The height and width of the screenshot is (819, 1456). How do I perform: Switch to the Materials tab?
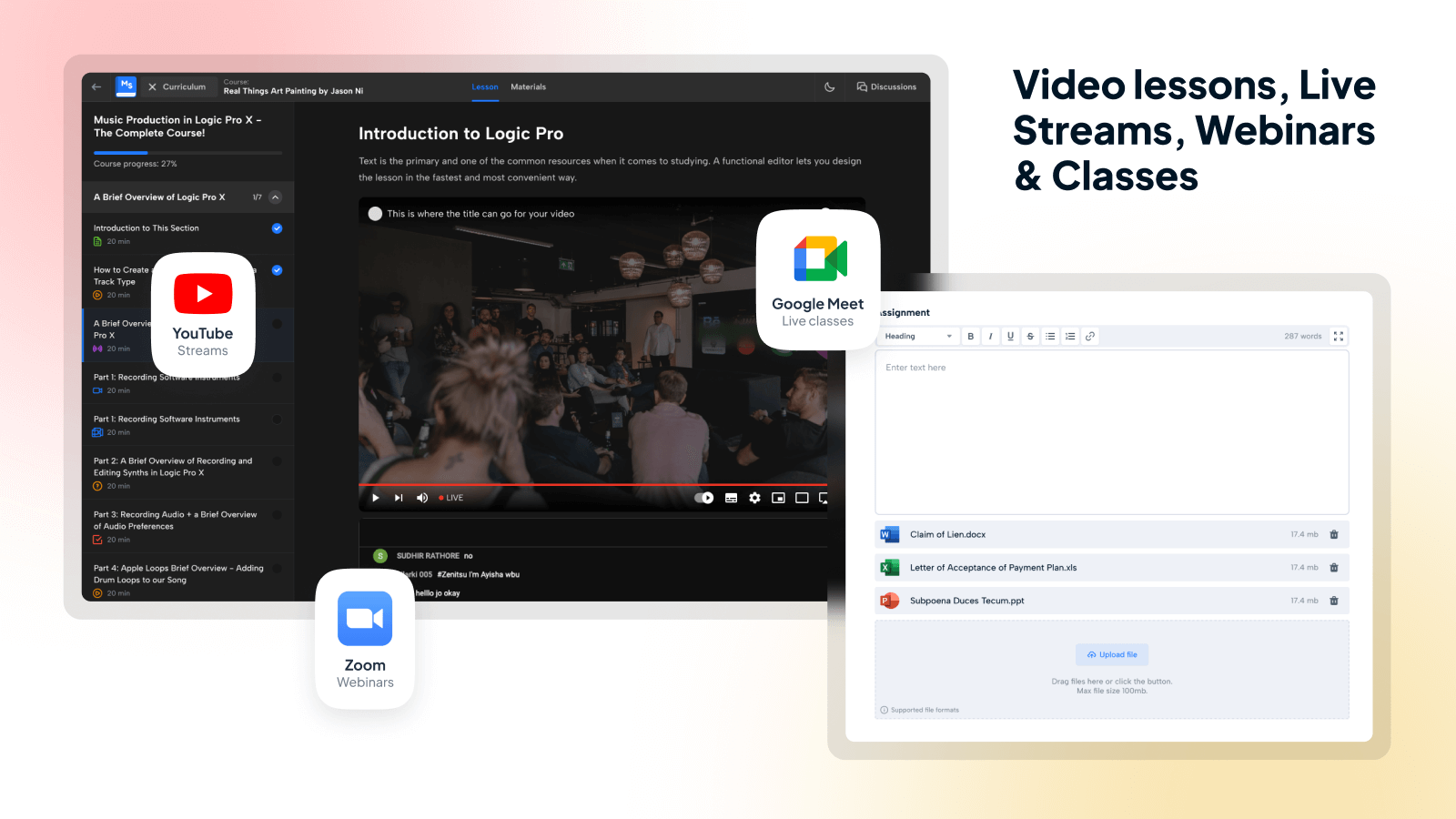click(x=529, y=87)
